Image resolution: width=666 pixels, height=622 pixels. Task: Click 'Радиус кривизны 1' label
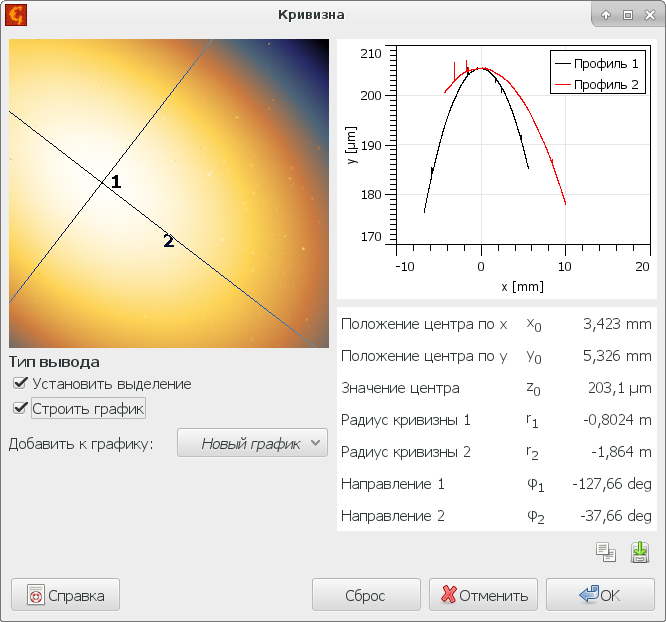point(406,420)
